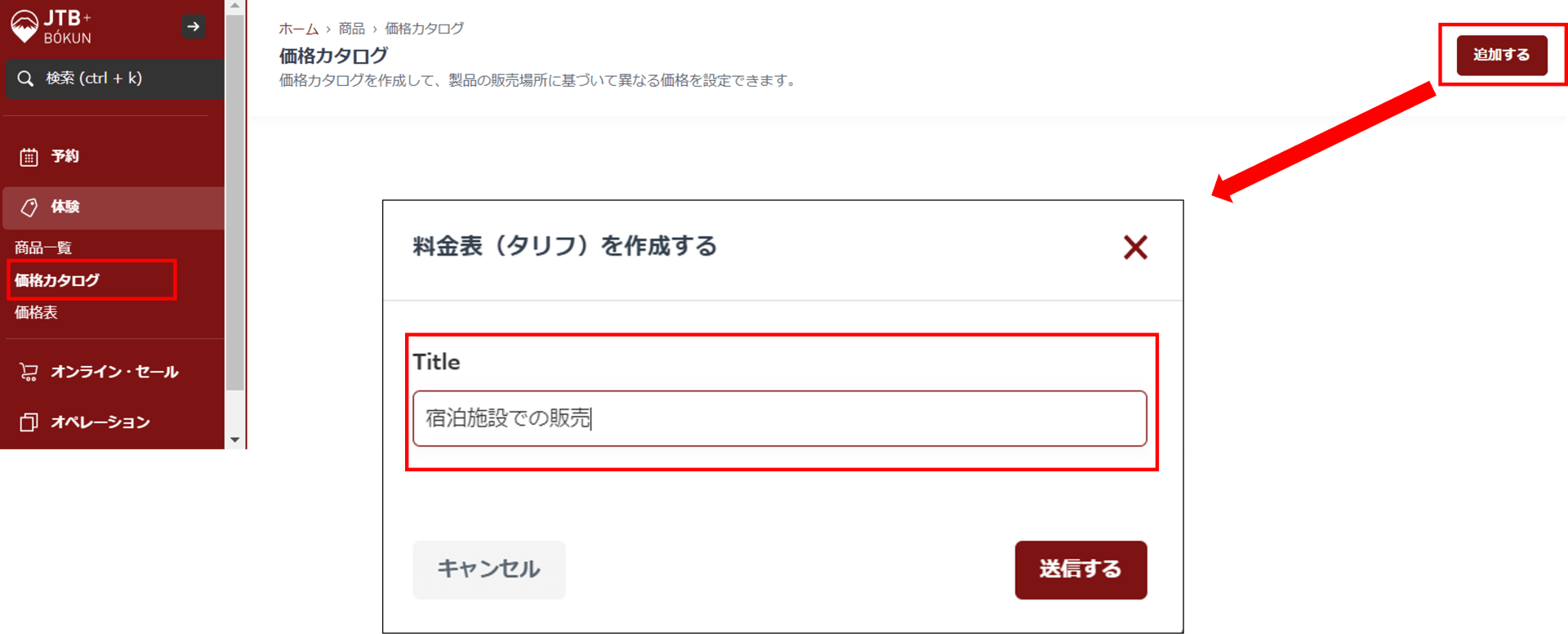This screenshot has height=634, width=1568.
Task: Click sidebar scrollbar down arrow
Action: pos(235,440)
